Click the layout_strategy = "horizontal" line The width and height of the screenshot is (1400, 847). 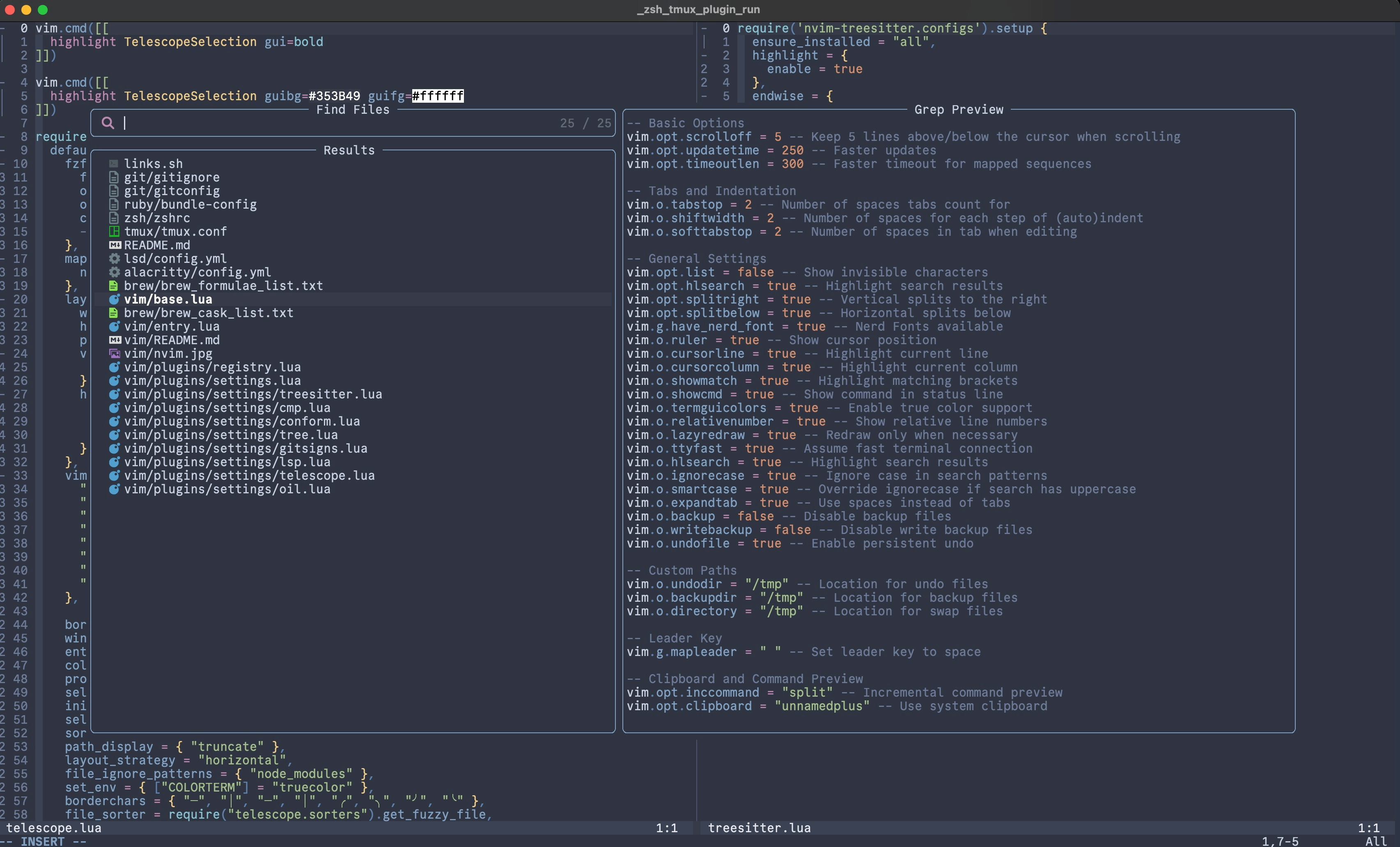(x=178, y=760)
